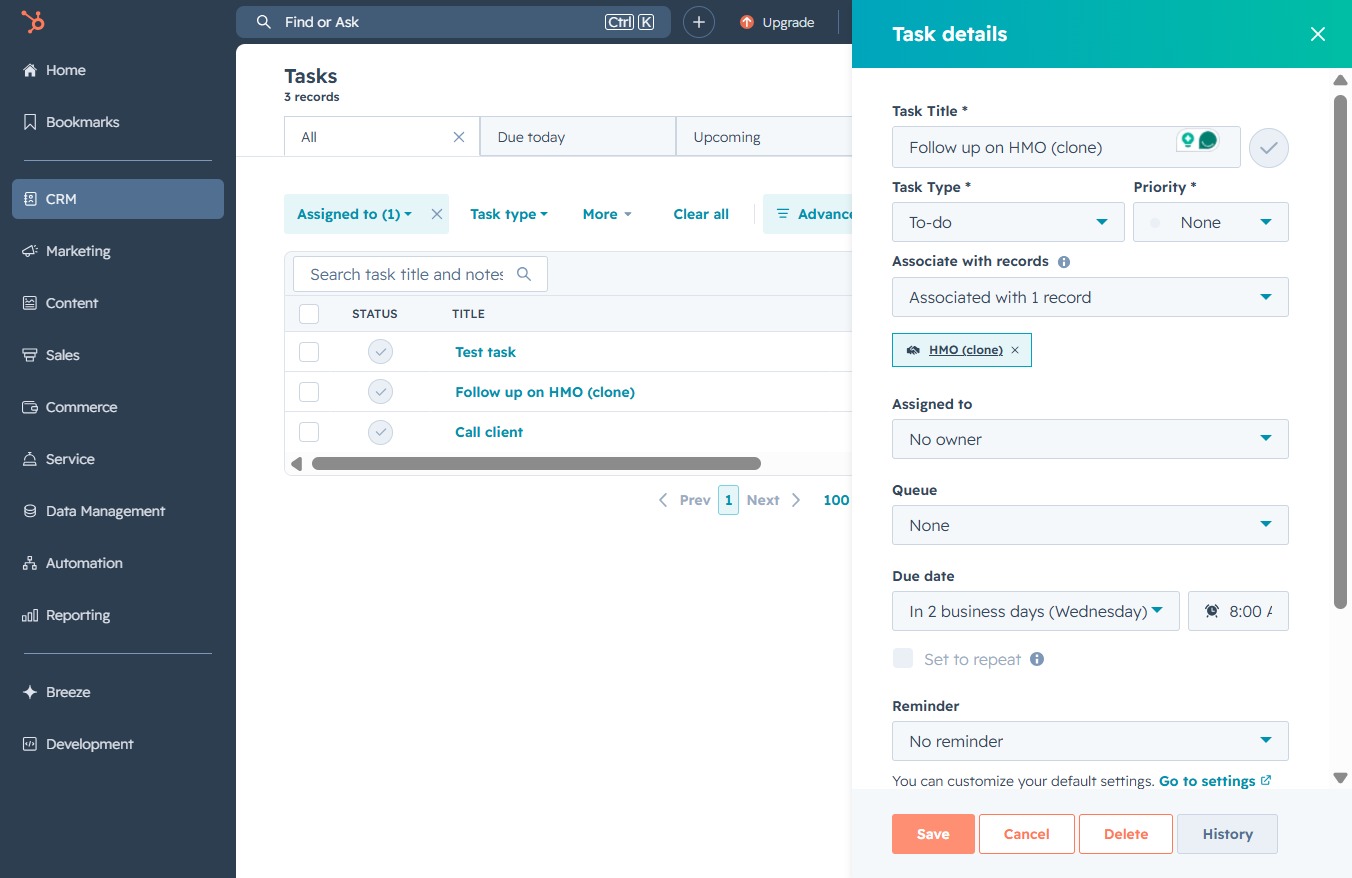1352x878 pixels.
Task: Click the 8:00 due time field
Action: [x=1238, y=611]
